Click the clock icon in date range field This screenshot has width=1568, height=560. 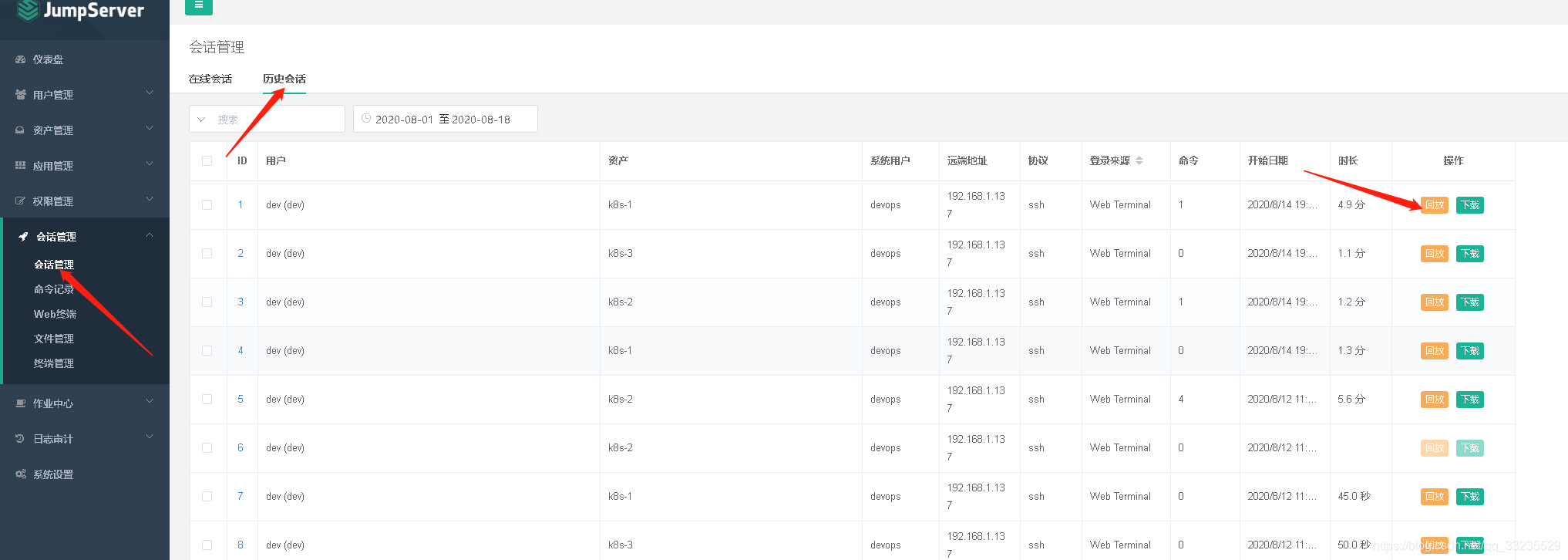tap(366, 119)
